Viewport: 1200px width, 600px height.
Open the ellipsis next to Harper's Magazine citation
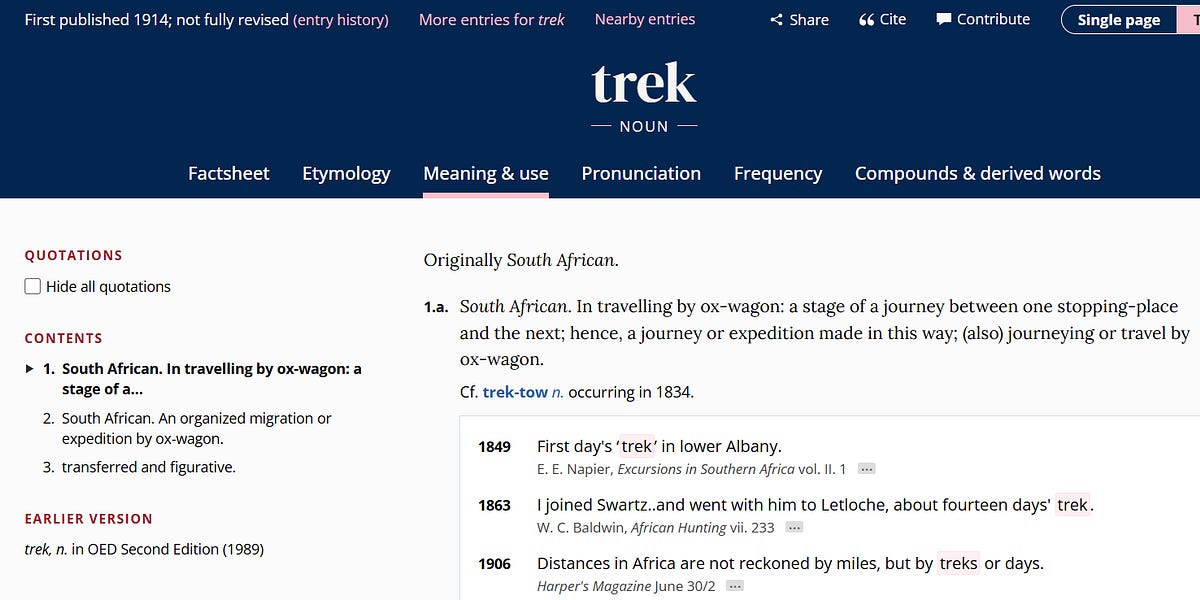[x=735, y=586]
